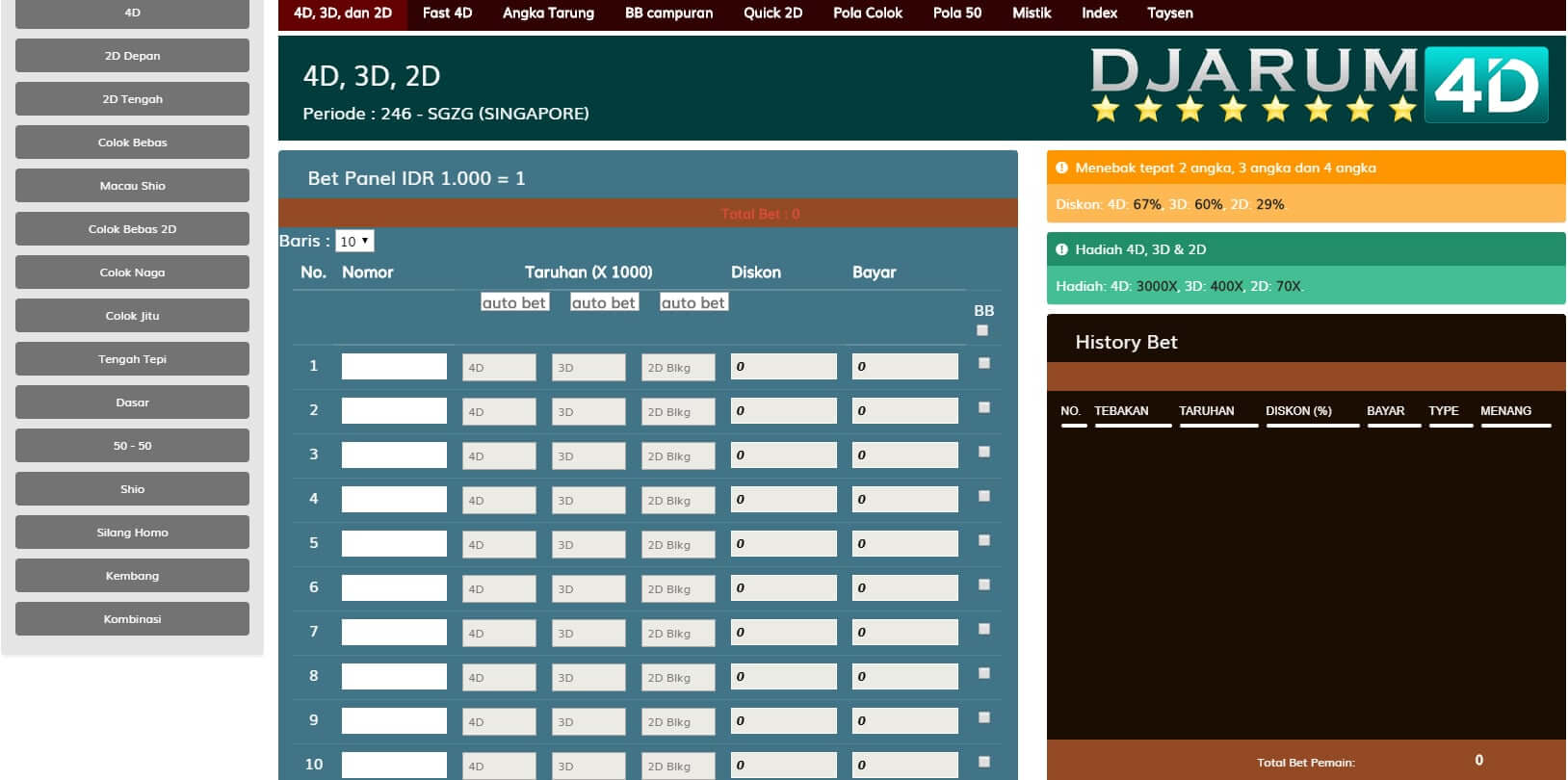Click the auto bet button above the 2D Blkg column
Image resolution: width=1568 pixels, height=780 pixels.
pos(693,302)
